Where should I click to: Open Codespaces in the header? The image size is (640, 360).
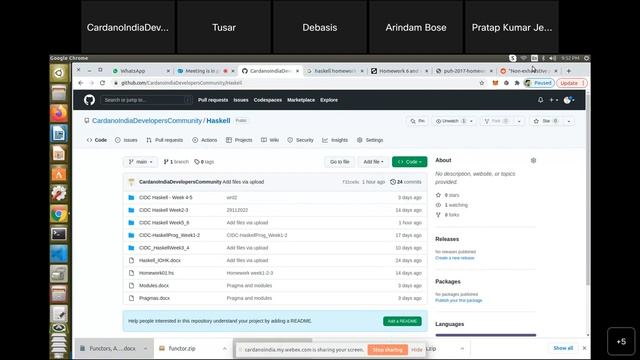[x=268, y=100]
